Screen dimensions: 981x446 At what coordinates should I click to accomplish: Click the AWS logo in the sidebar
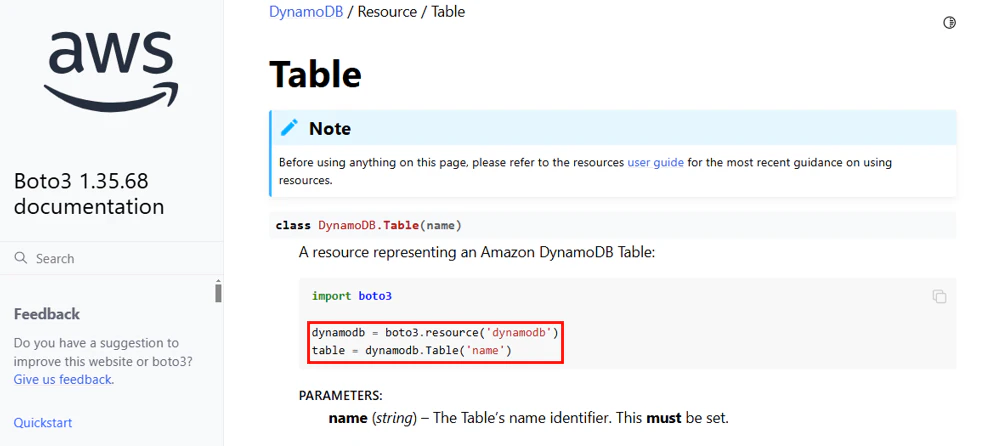pyautogui.click(x=111, y=72)
